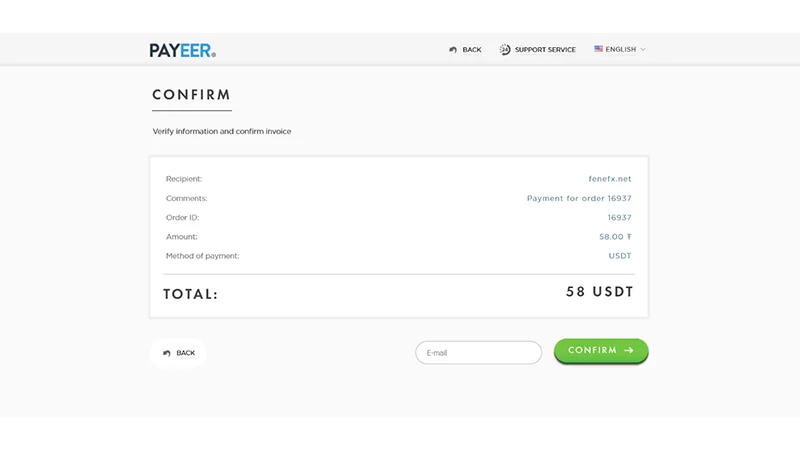Click the arrow icon beside the bottom BACK
800x450 pixels.
coord(167,353)
